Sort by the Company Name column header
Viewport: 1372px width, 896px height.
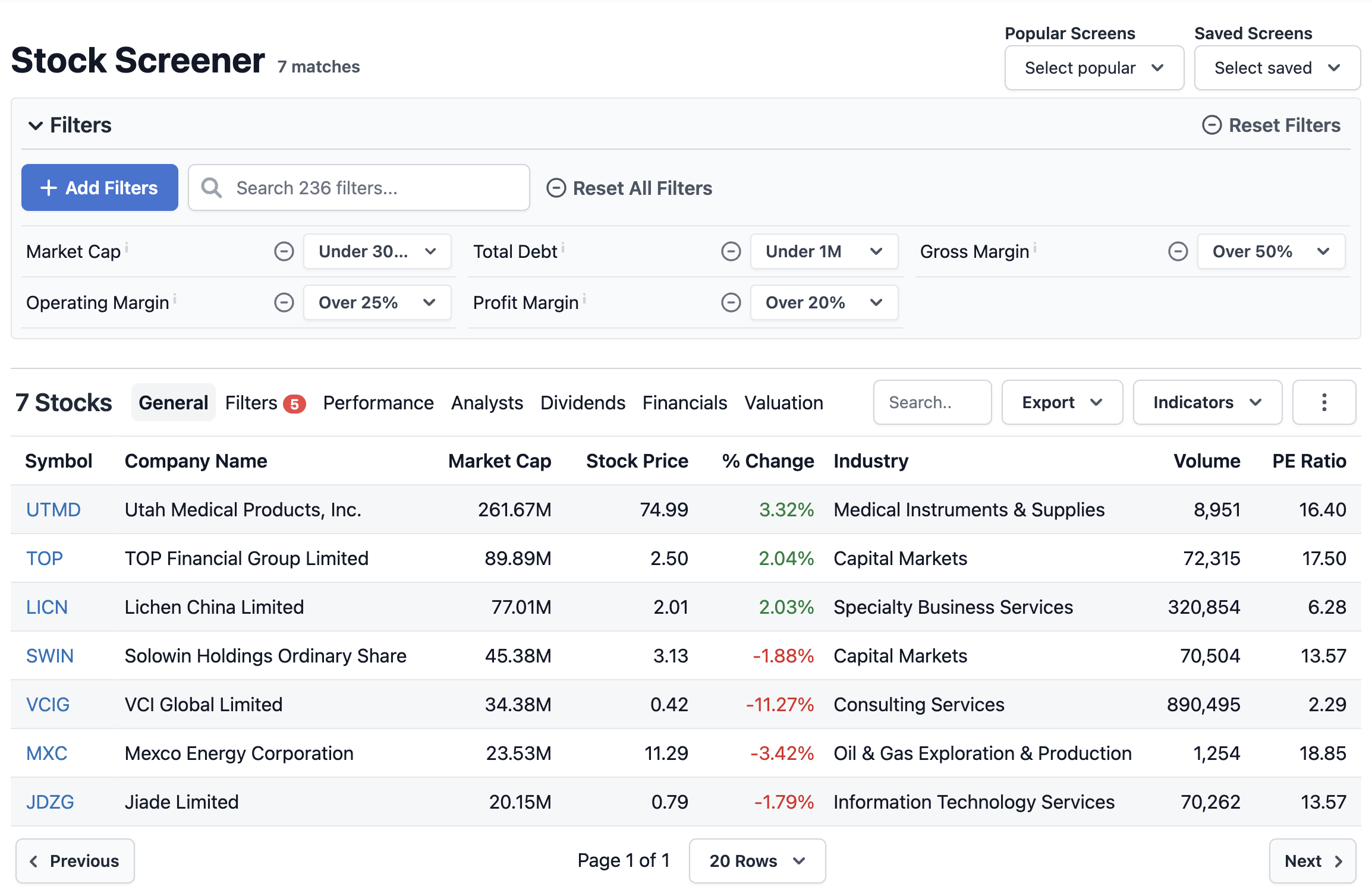point(196,461)
